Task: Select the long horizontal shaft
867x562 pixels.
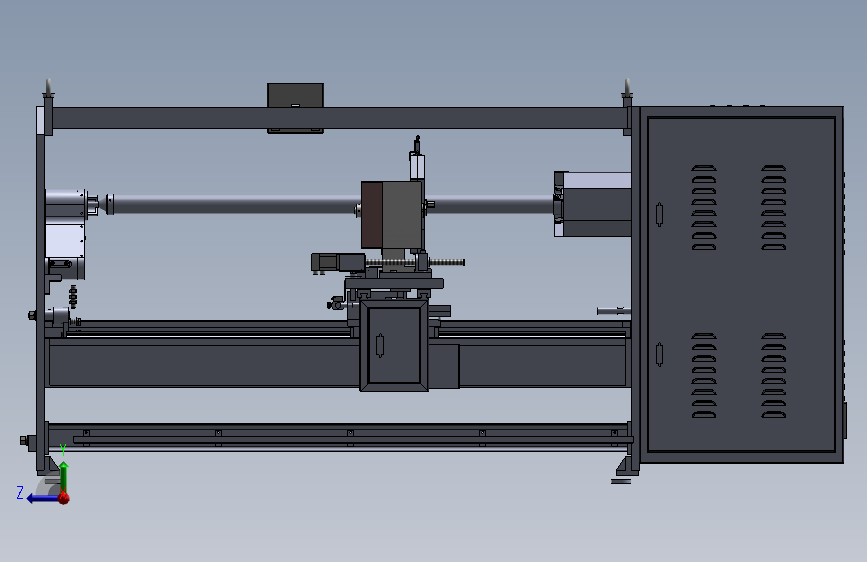Action: tap(332, 204)
